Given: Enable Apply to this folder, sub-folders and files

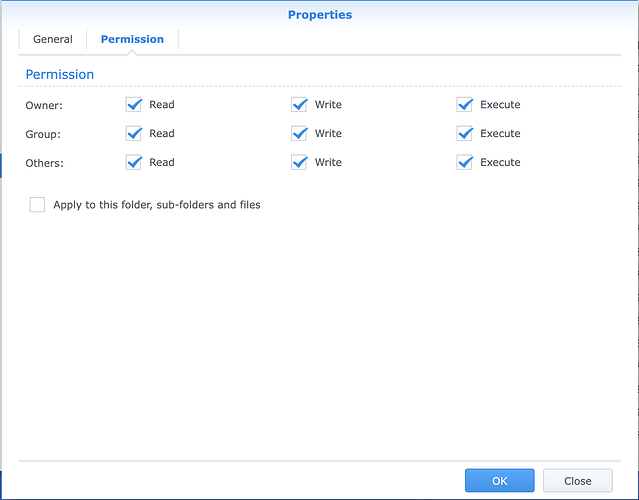Looking at the screenshot, I should pyautogui.click(x=37, y=205).
